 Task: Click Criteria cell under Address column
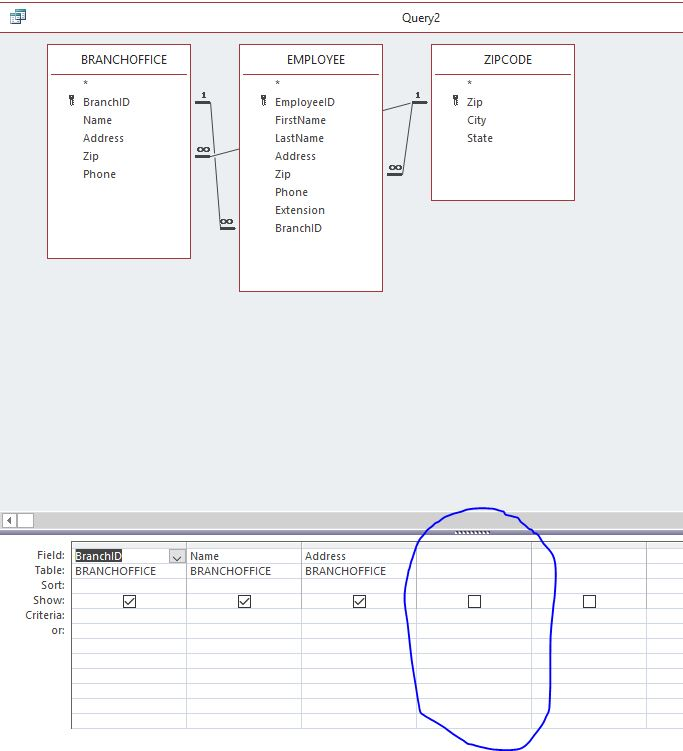pyautogui.click(x=359, y=616)
